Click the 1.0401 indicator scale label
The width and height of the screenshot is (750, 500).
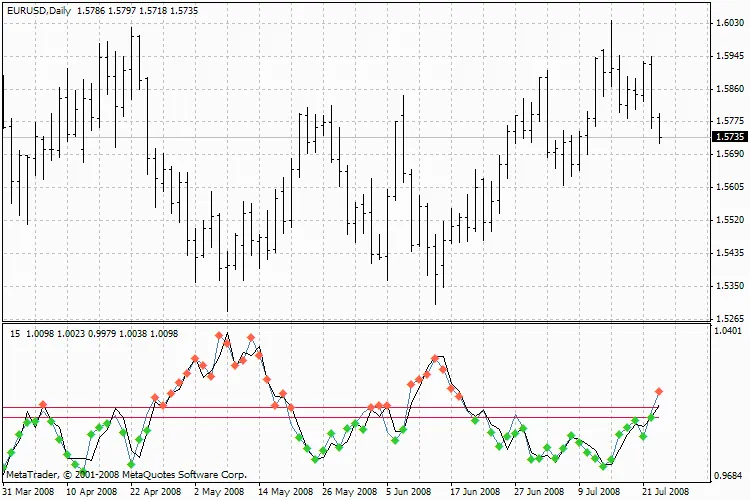tap(729, 330)
